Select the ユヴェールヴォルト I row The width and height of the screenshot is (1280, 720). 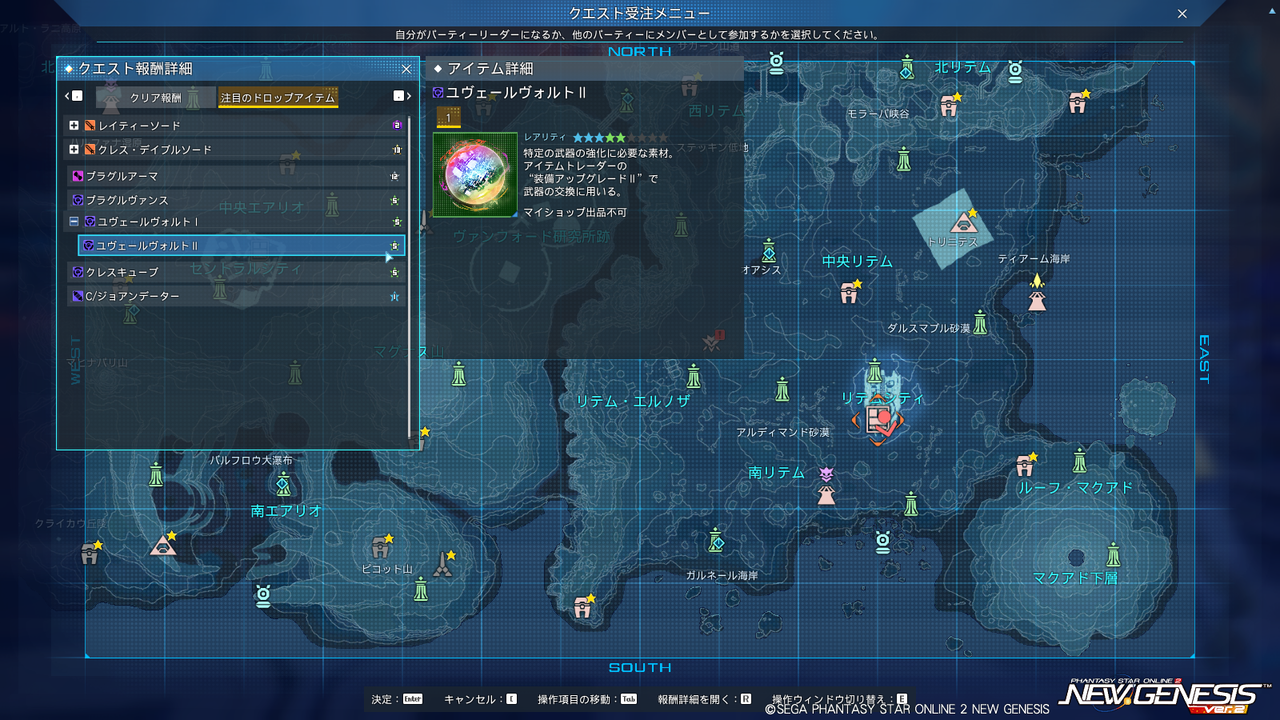click(x=236, y=221)
